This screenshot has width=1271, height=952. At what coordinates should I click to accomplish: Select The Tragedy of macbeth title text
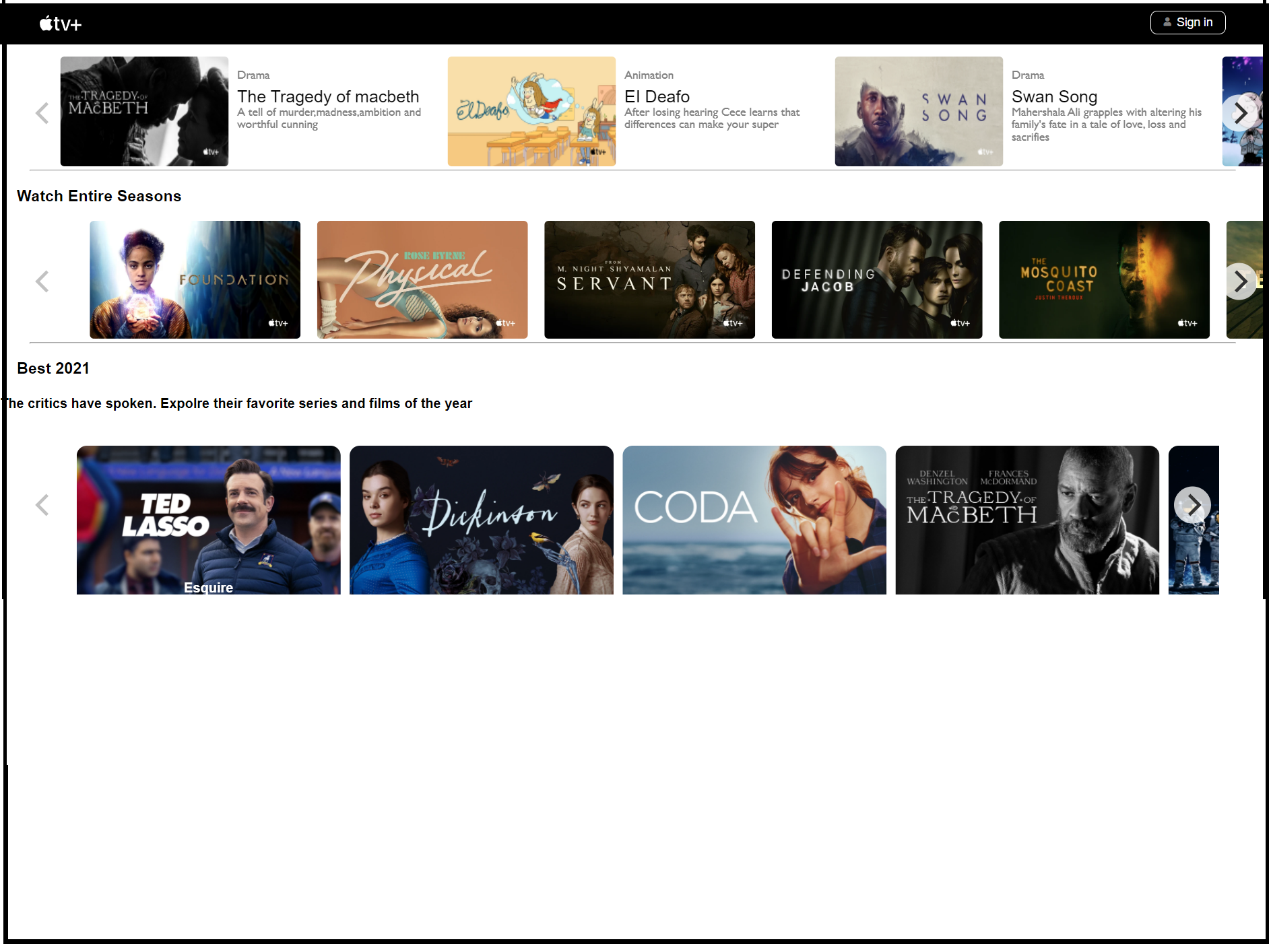328,96
